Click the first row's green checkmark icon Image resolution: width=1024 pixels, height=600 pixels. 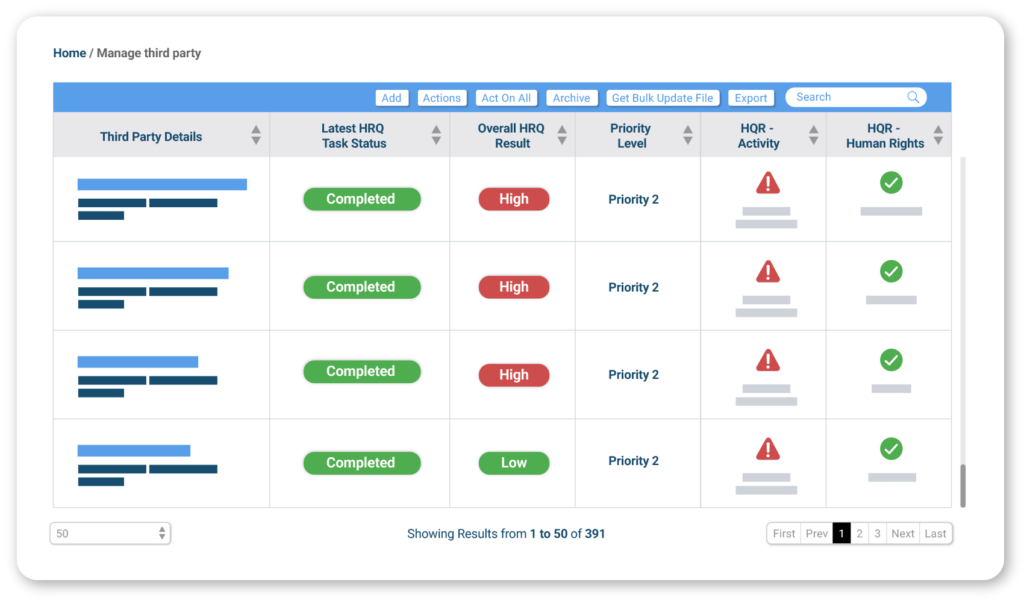pos(891,182)
